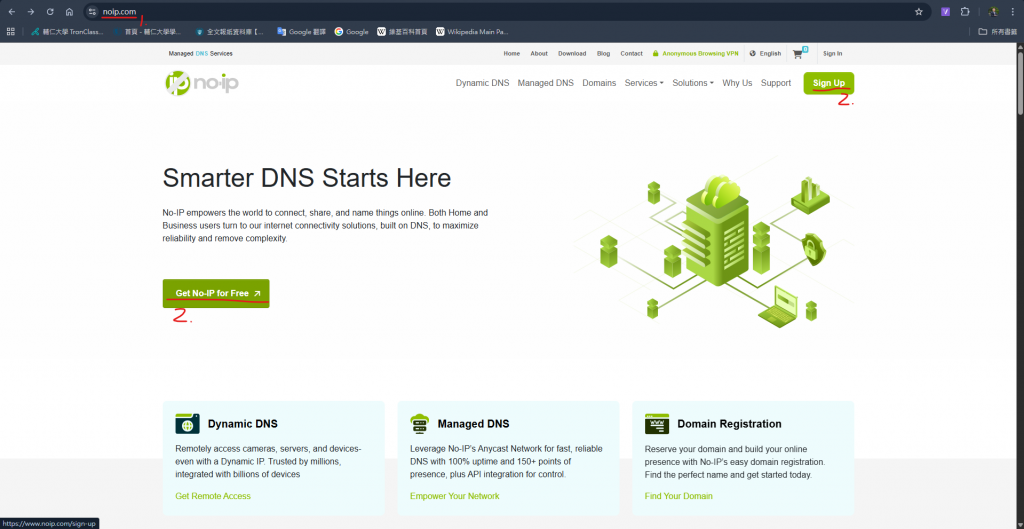
Task: Click the Managed DNS Services tagline
Action: 200,54
